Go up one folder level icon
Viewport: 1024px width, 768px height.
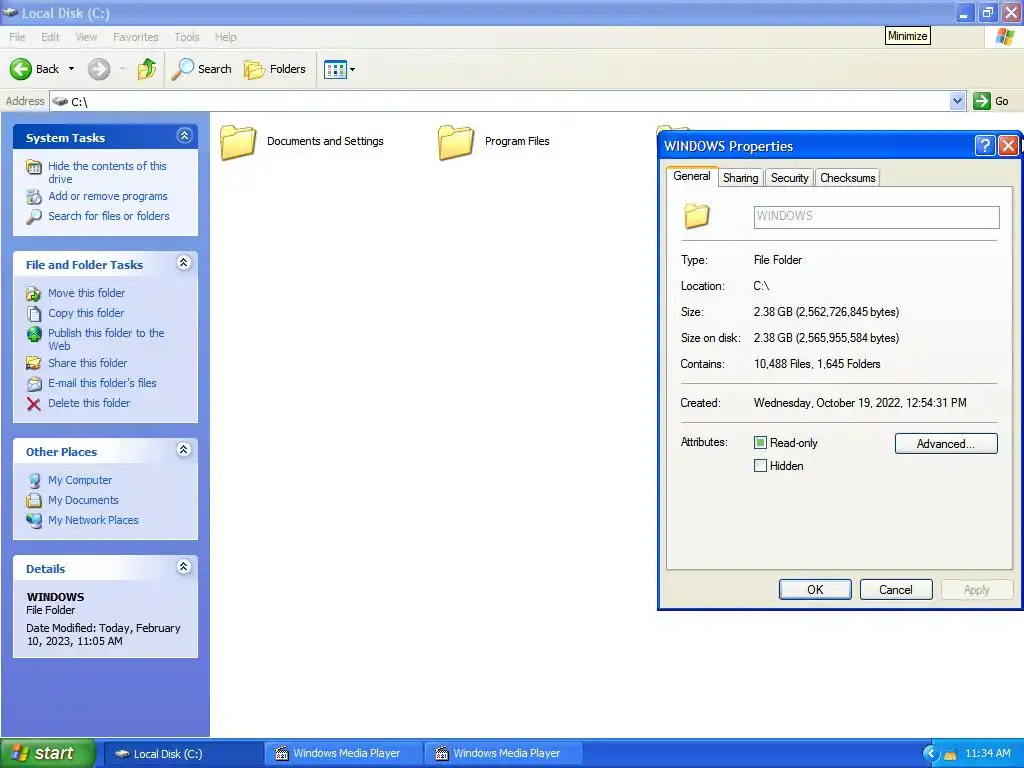147,69
